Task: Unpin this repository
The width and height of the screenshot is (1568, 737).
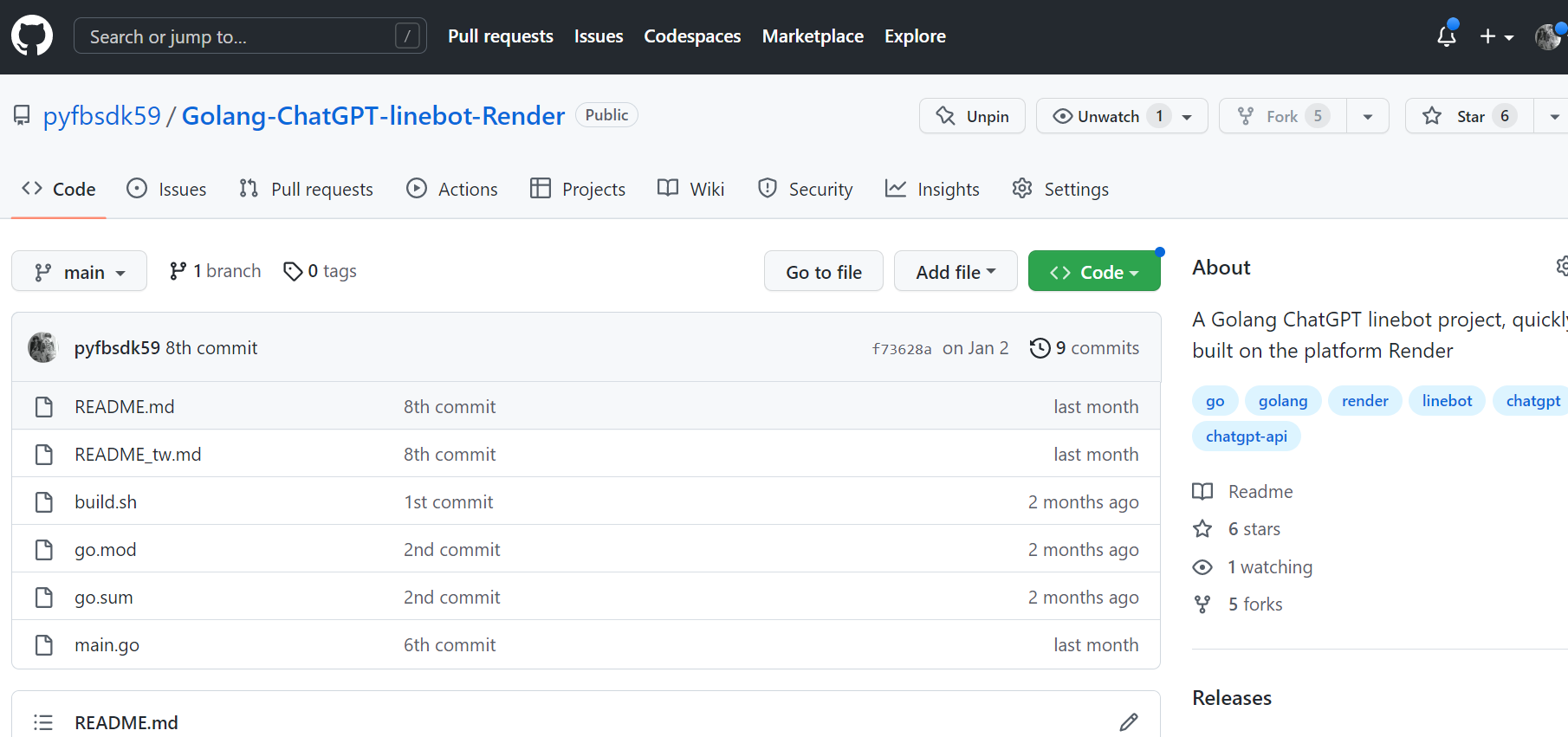Action: [972, 116]
